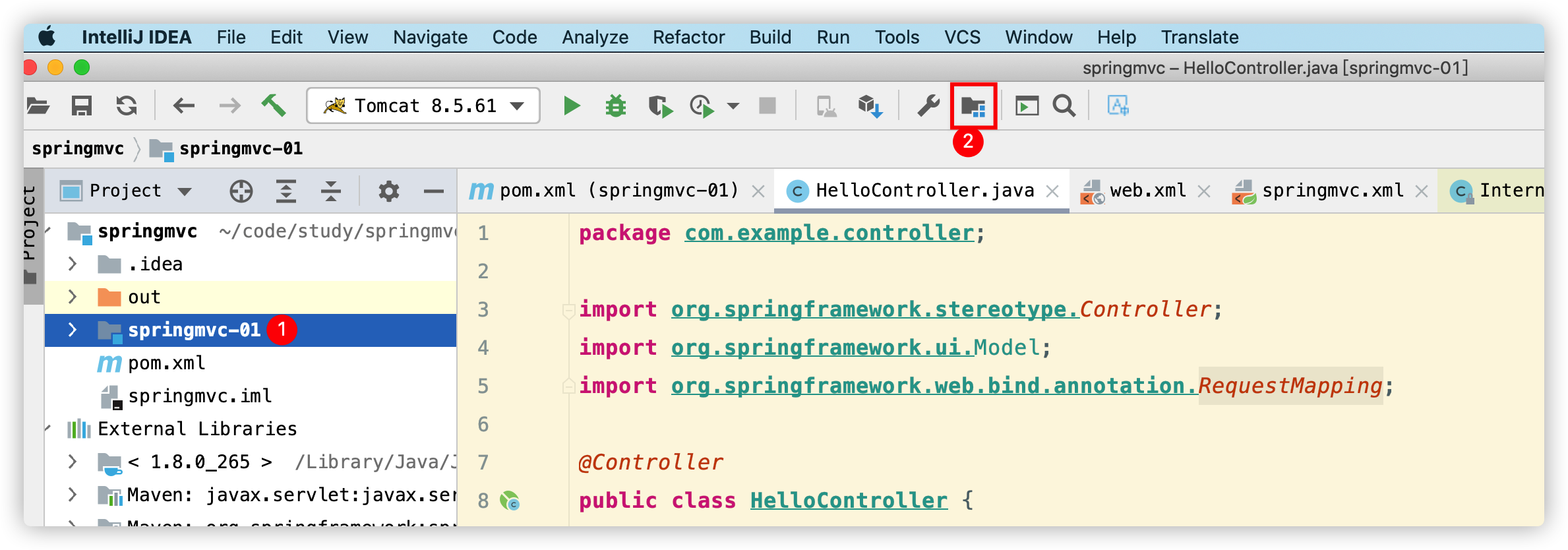
Task: Expand the out folder
Action: [x=73, y=297]
